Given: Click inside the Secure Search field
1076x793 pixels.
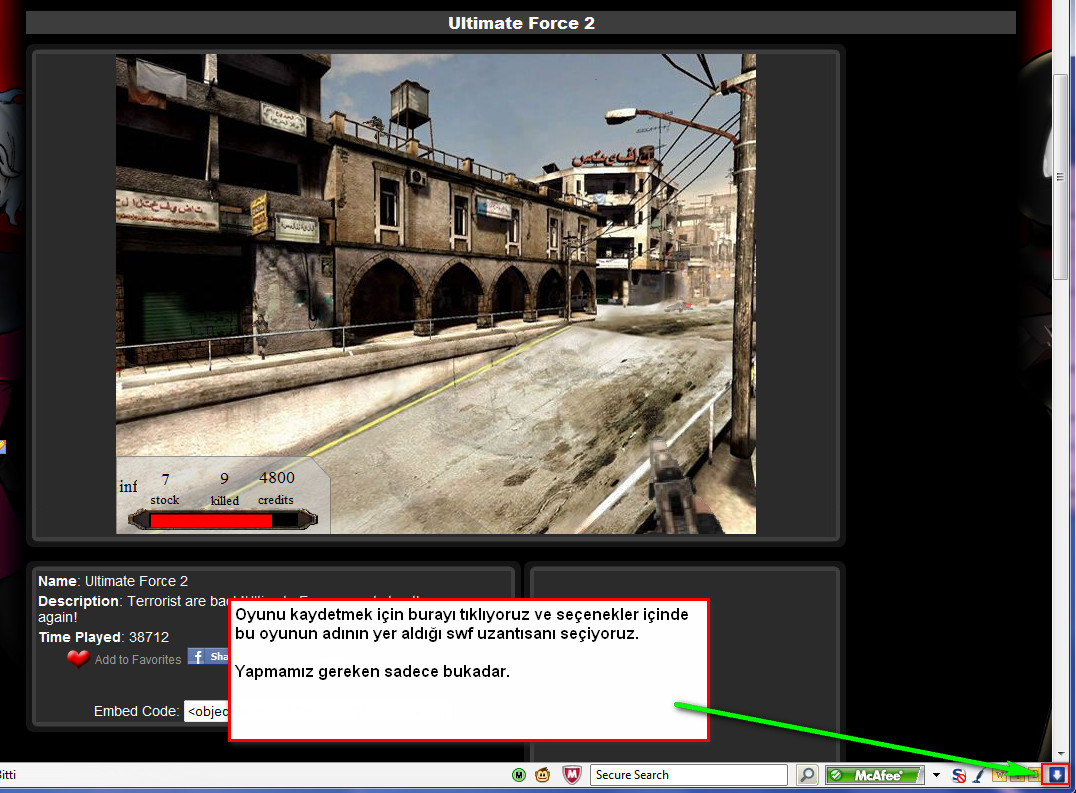Looking at the screenshot, I should [x=688, y=774].
